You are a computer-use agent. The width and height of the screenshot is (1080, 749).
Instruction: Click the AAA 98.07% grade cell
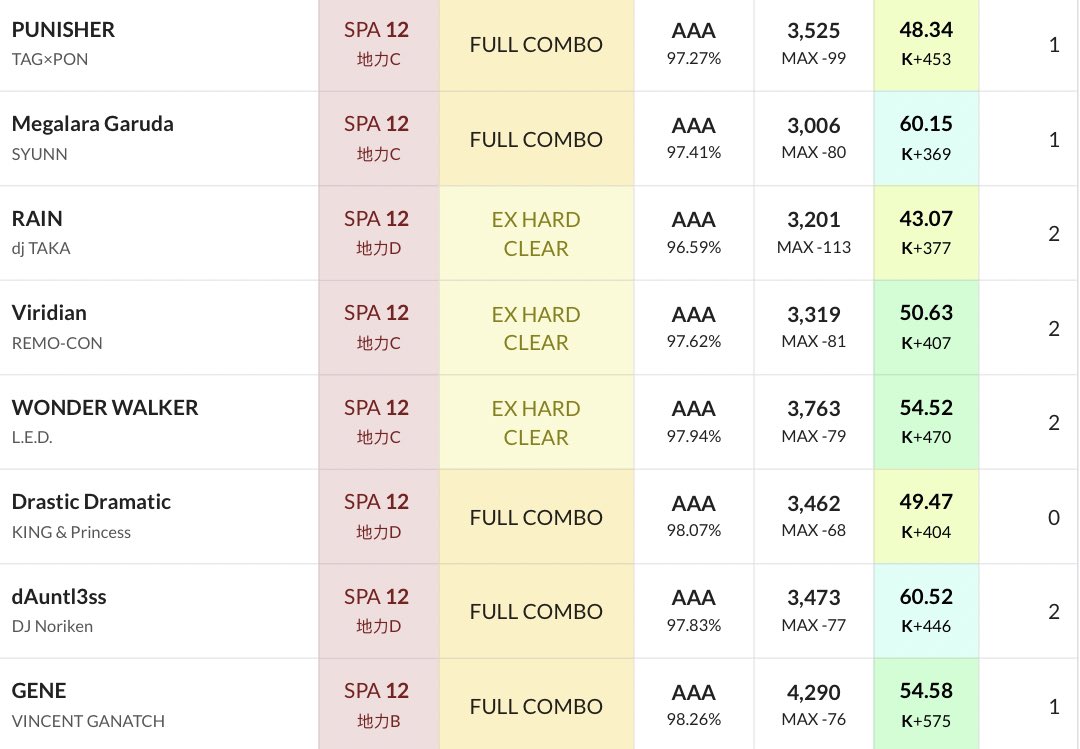[694, 516]
